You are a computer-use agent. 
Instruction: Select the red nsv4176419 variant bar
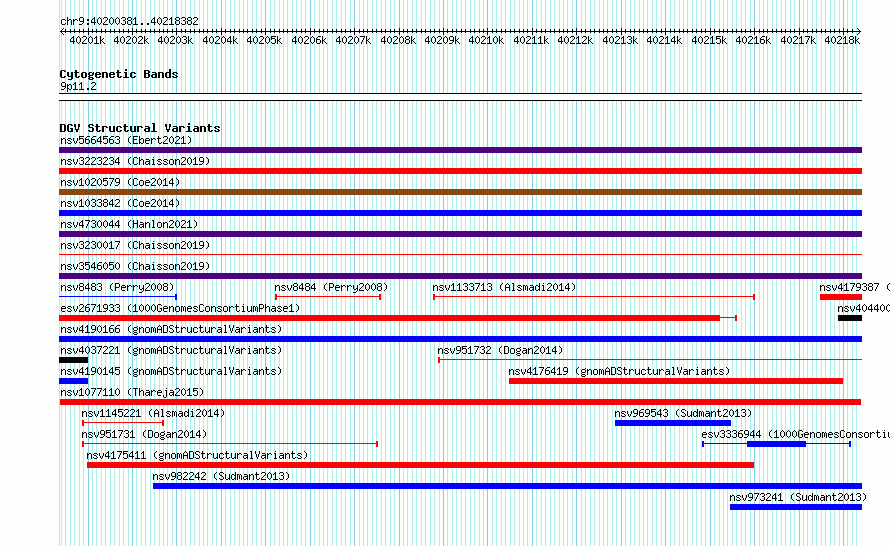[x=676, y=381]
